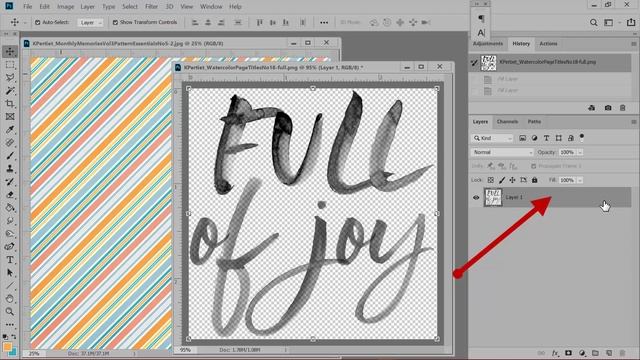Select the Line tool
This screenshot has width=640, height=360.
(10, 286)
